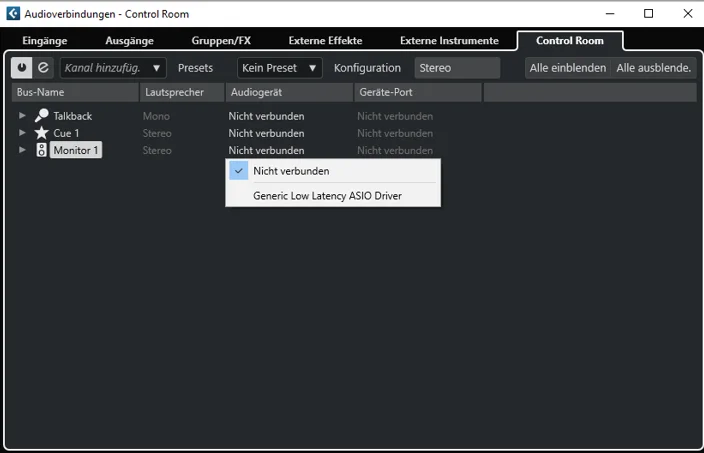704x453 pixels.
Task: Click the Cubase app icon in title bar
Action: tap(13, 13)
